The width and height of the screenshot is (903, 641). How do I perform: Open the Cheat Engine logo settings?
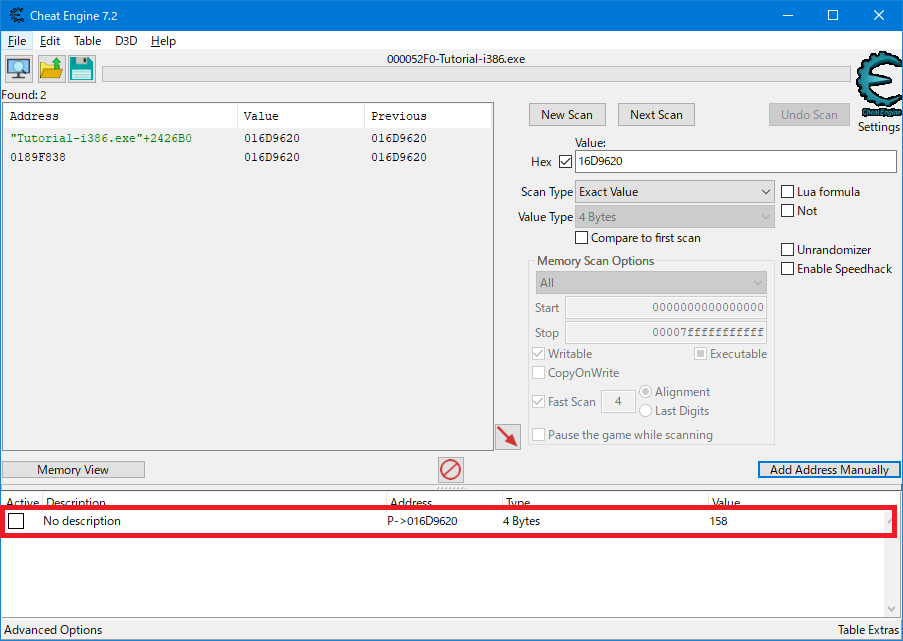[879, 85]
